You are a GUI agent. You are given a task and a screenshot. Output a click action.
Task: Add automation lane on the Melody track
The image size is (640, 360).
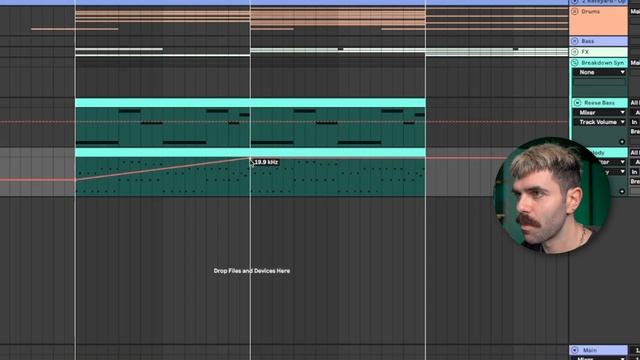coord(622,191)
